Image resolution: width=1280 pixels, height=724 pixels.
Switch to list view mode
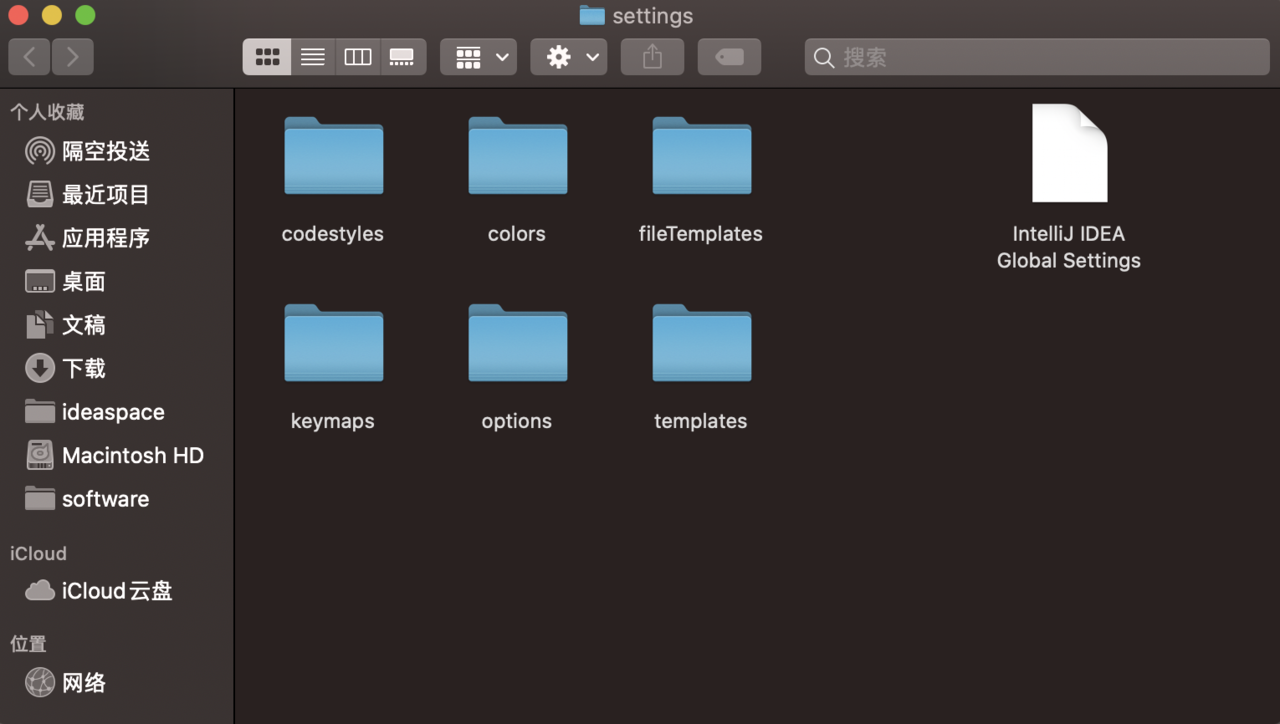point(313,57)
